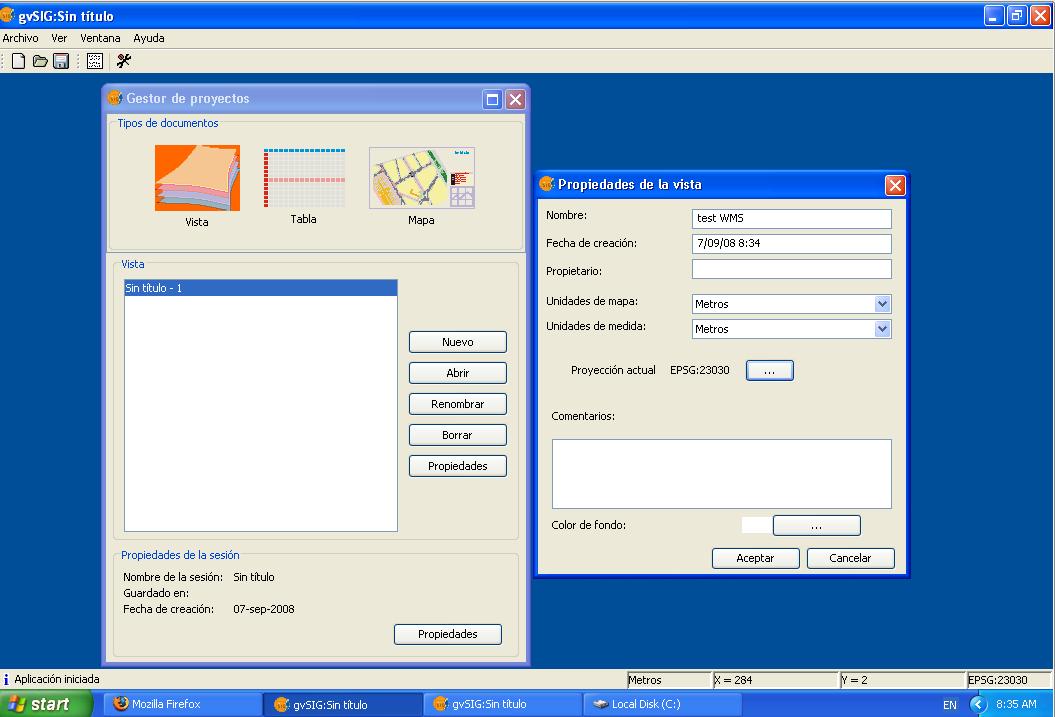
Task: Expand the Unidades de medida dropdown
Action: pos(881,329)
